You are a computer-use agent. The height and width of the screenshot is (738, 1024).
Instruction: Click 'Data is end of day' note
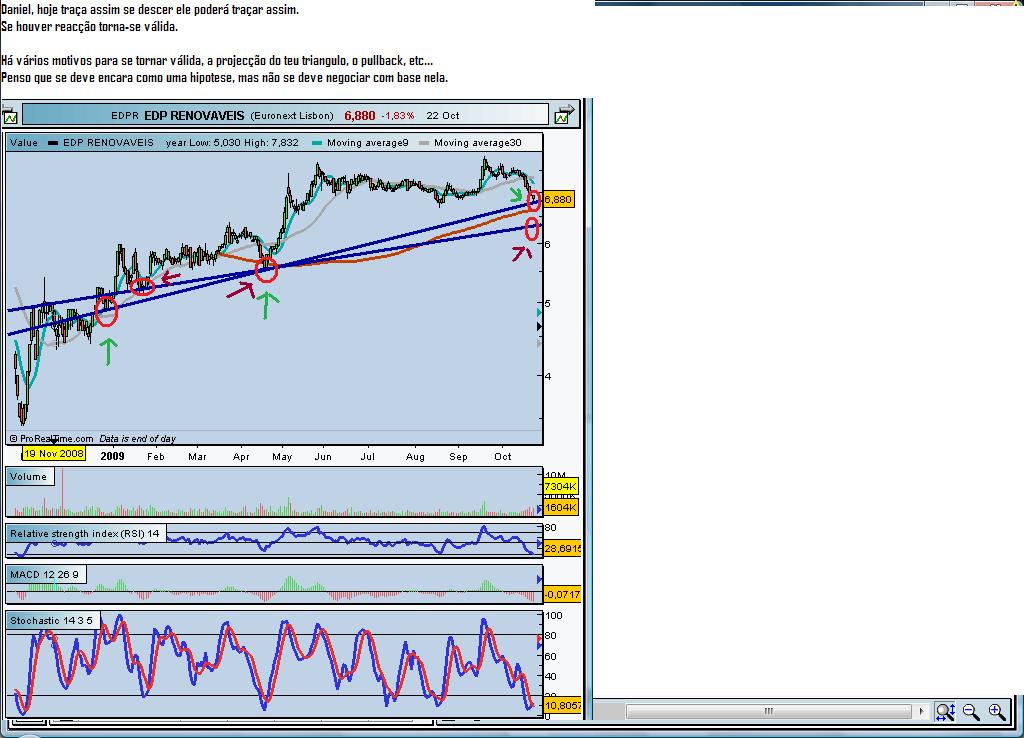pos(138,439)
